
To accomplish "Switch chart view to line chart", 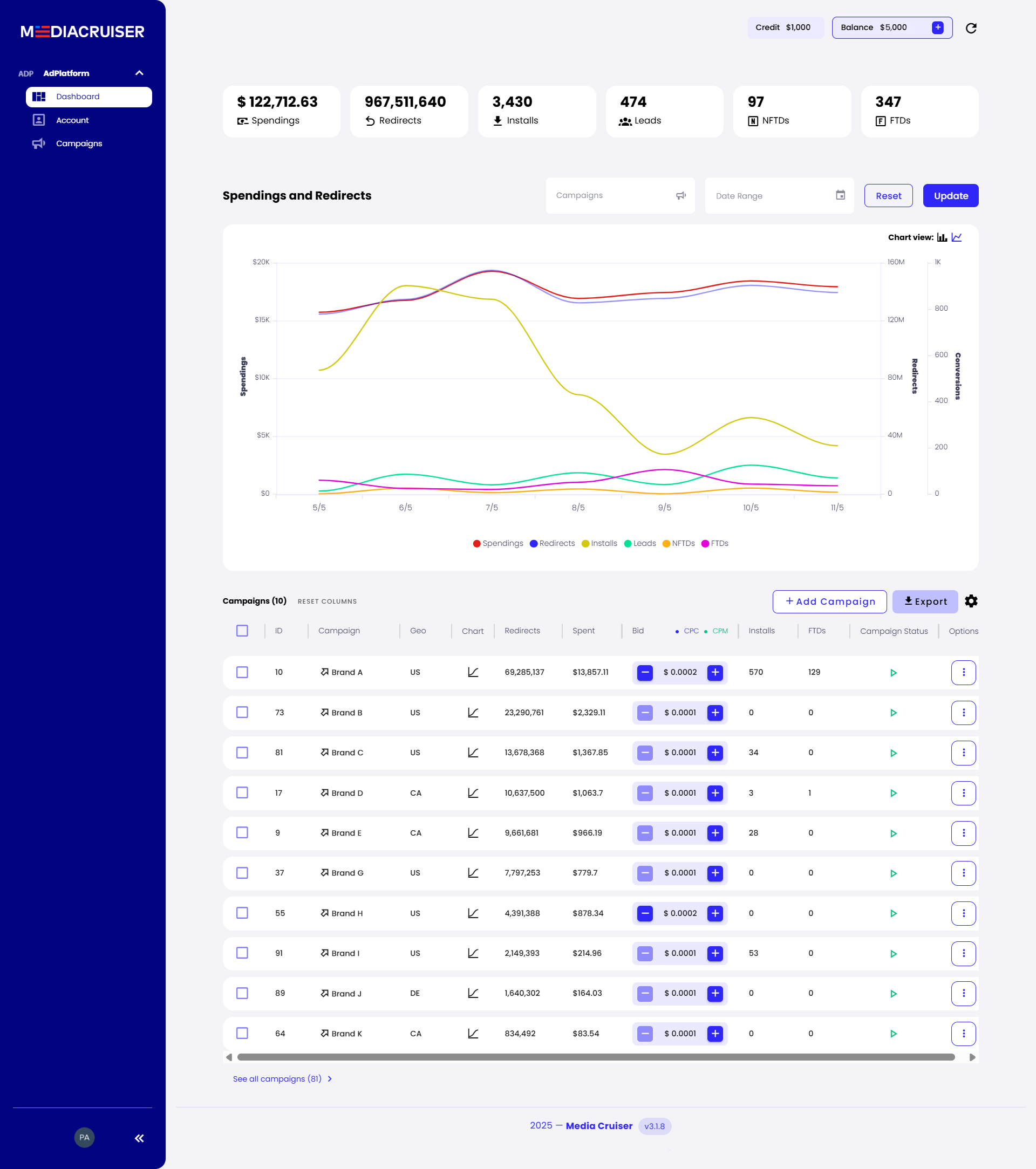I will [957, 237].
